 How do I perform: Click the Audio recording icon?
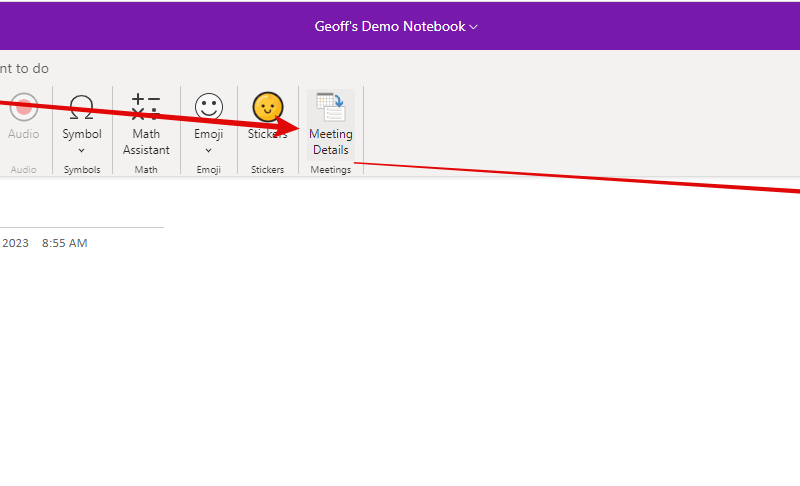[x=23, y=107]
